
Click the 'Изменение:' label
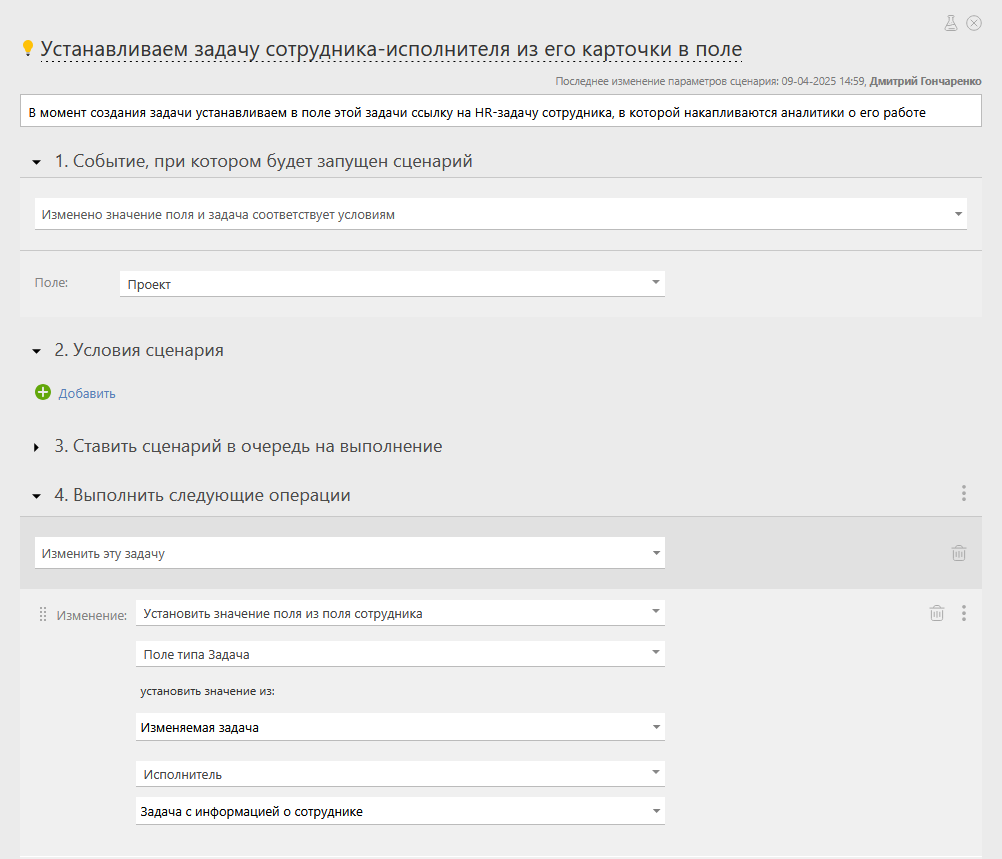91,615
